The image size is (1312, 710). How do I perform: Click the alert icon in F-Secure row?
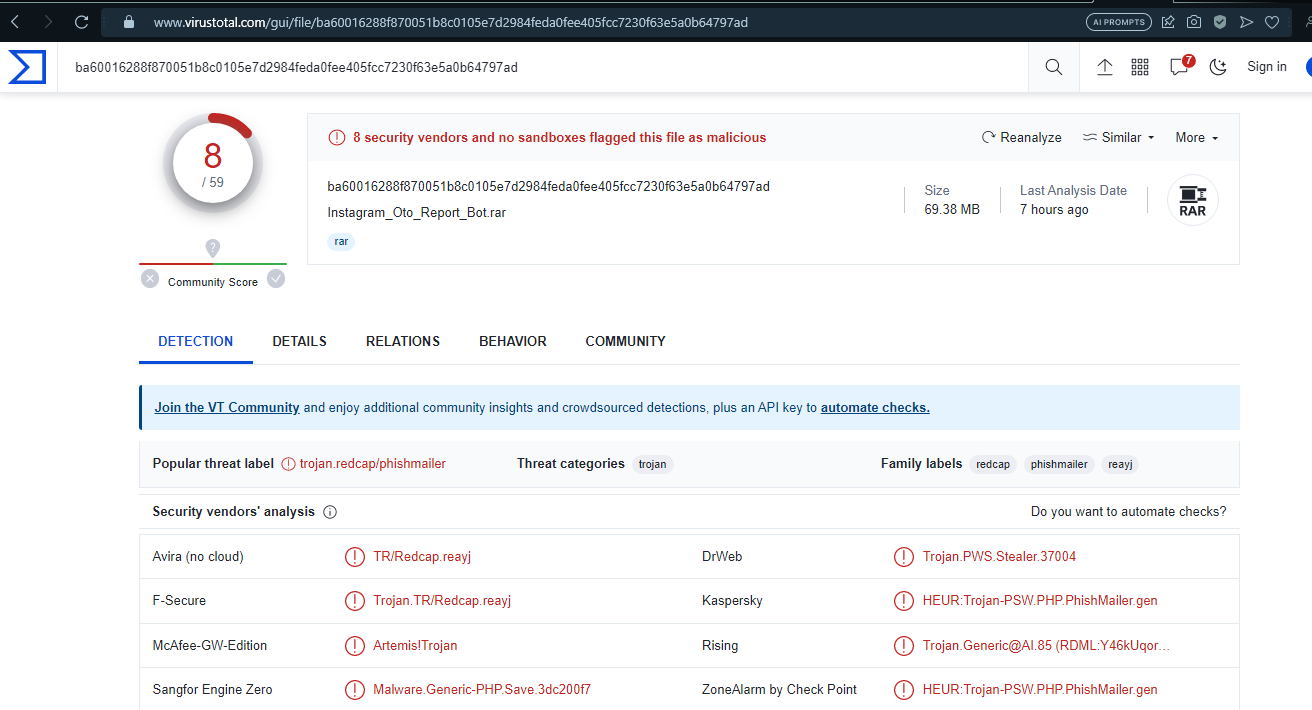[x=355, y=601]
